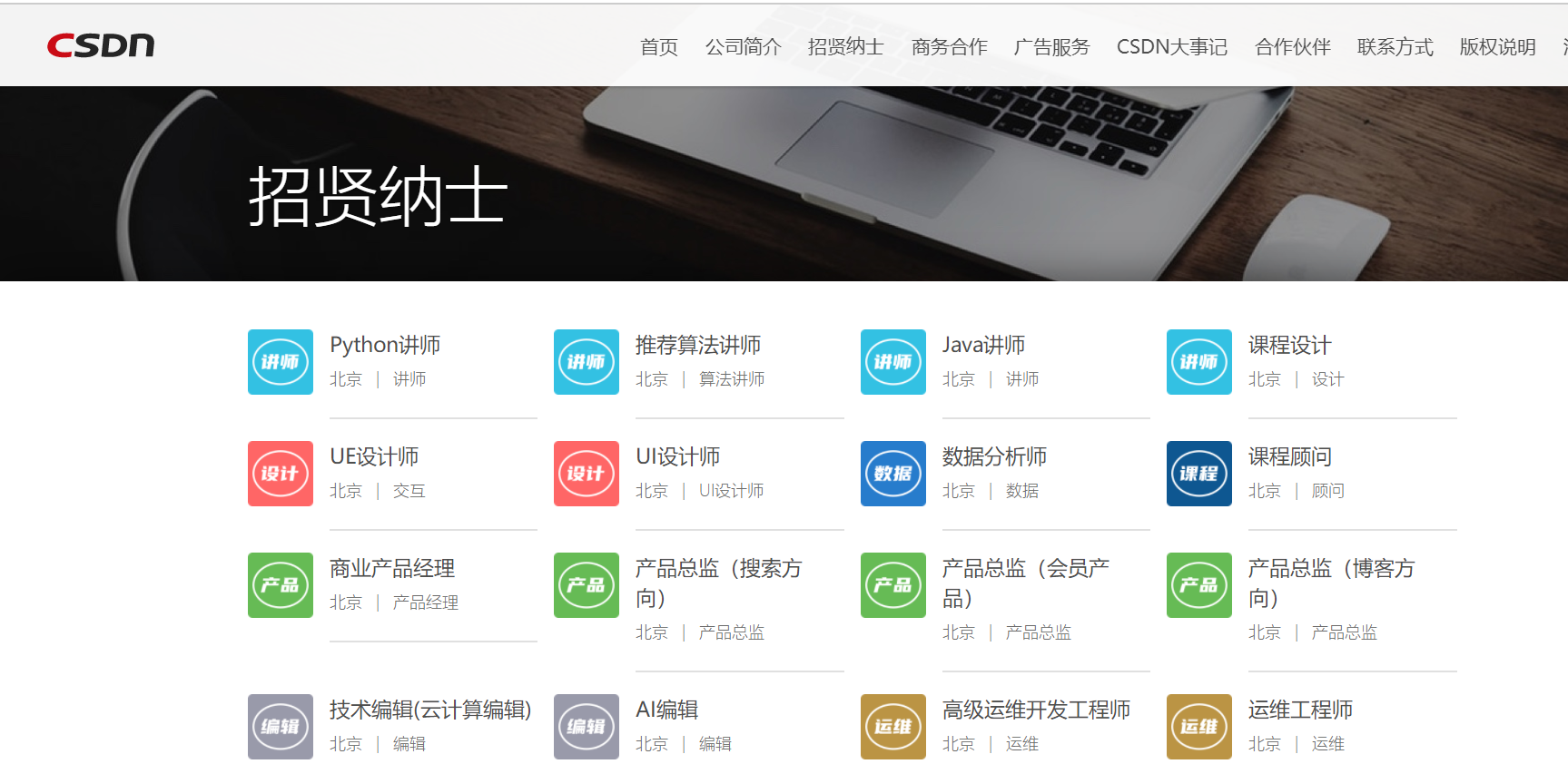
Task: Open the 产品总监（搜索方向）job title
Action: [719, 583]
